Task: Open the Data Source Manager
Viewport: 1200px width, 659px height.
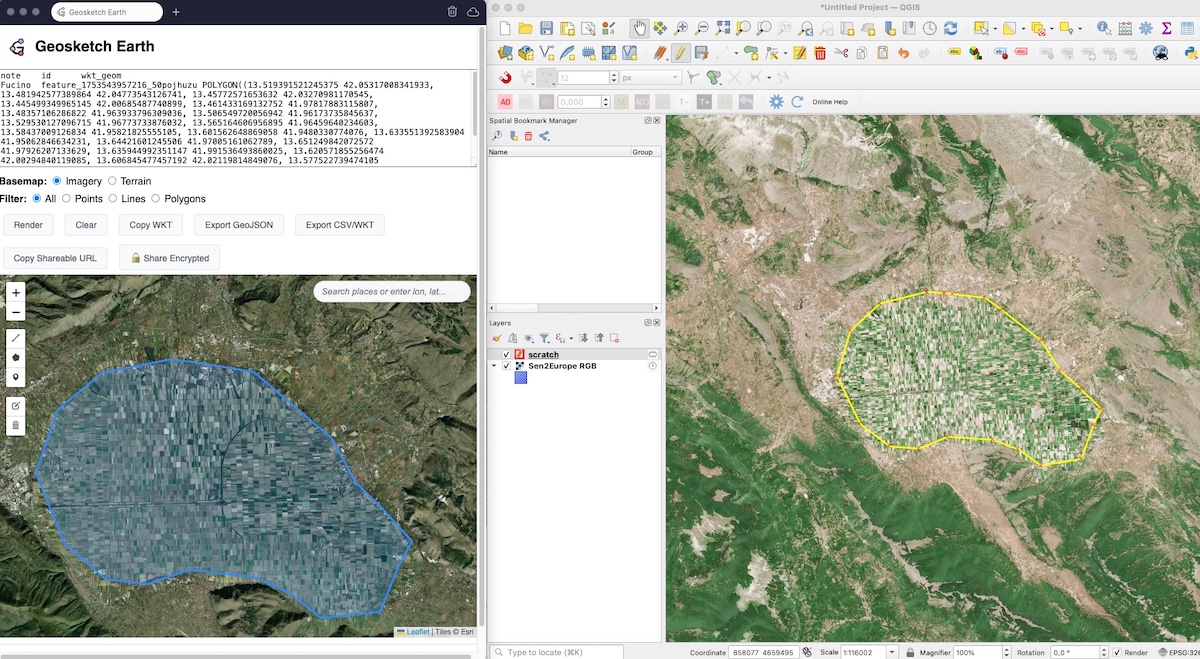Action: point(505,53)
